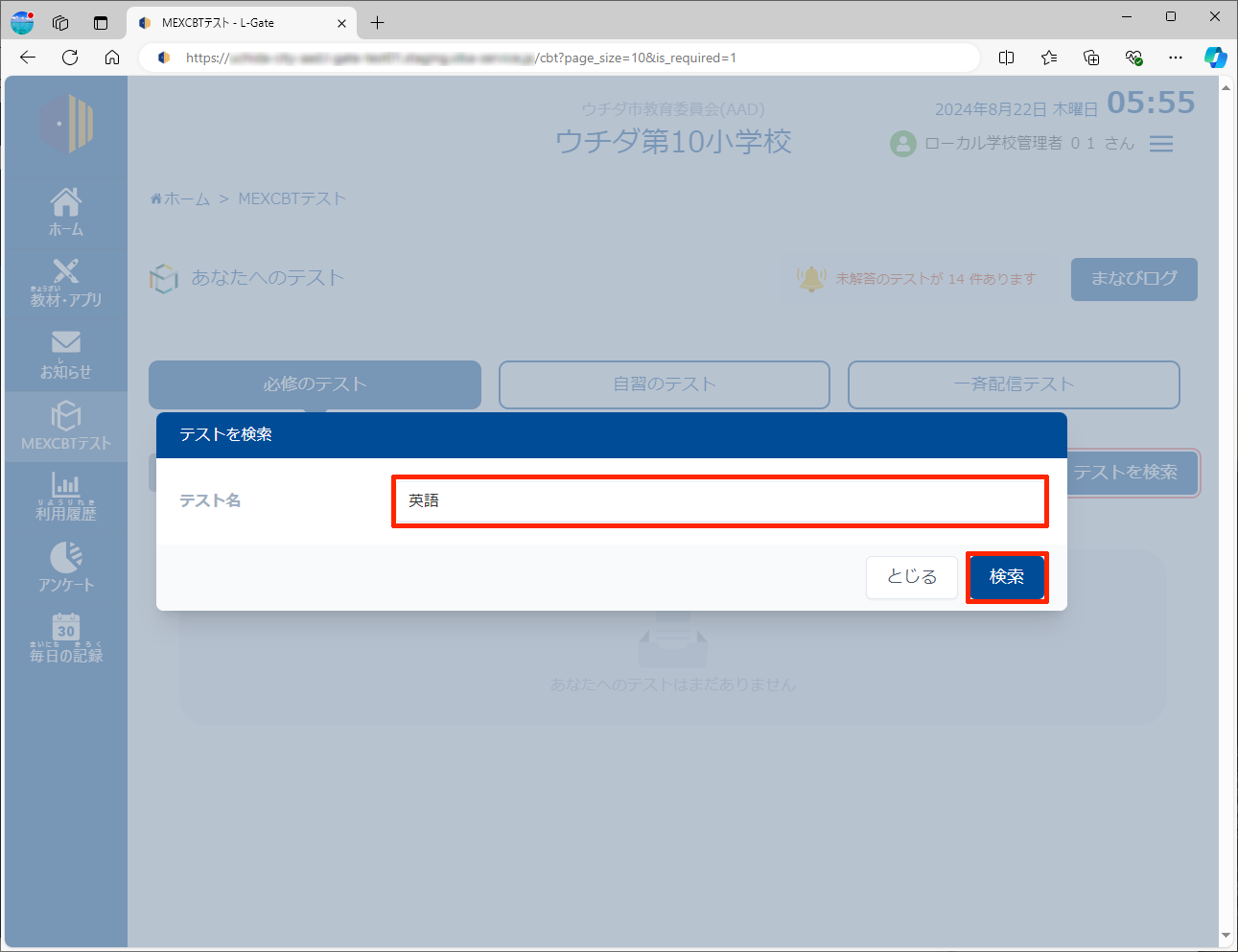The image size is (1238, 952).
Task: Click the とじる close button
Action: tap(911, 577)
